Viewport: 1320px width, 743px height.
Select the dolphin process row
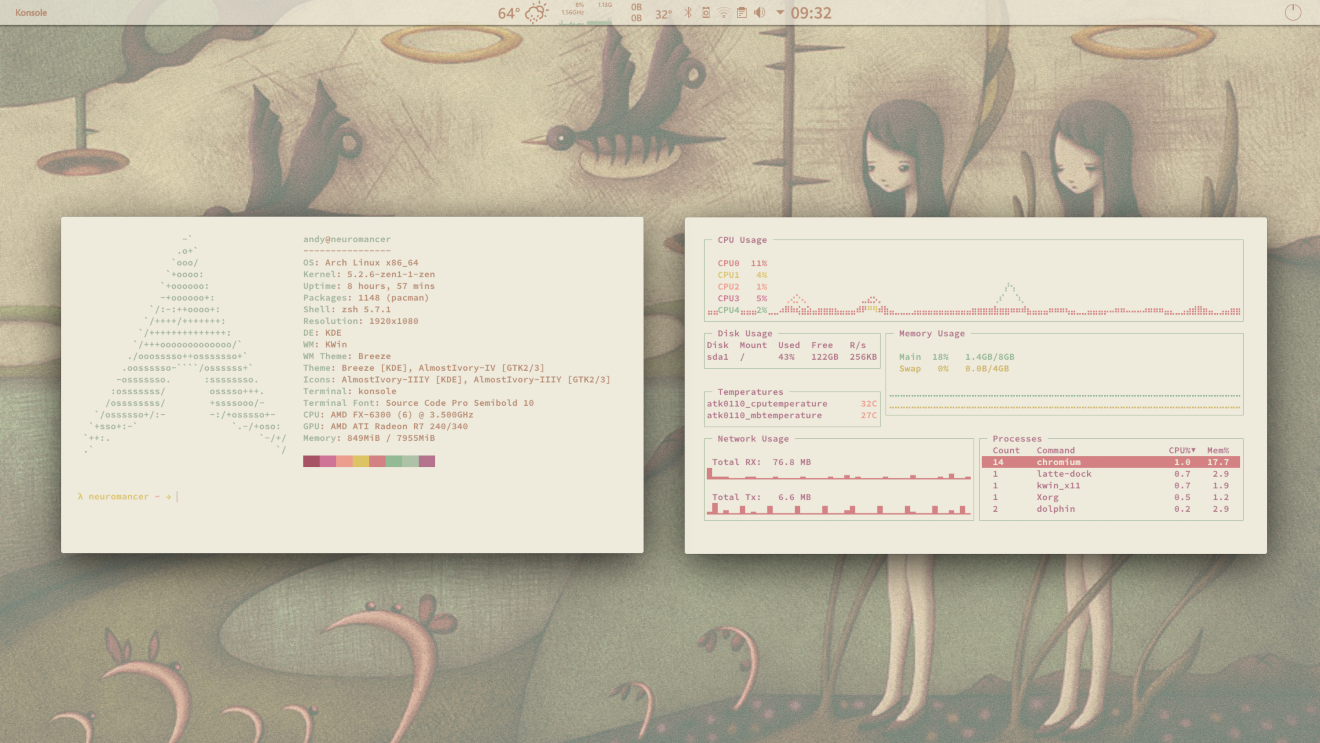1111,509
